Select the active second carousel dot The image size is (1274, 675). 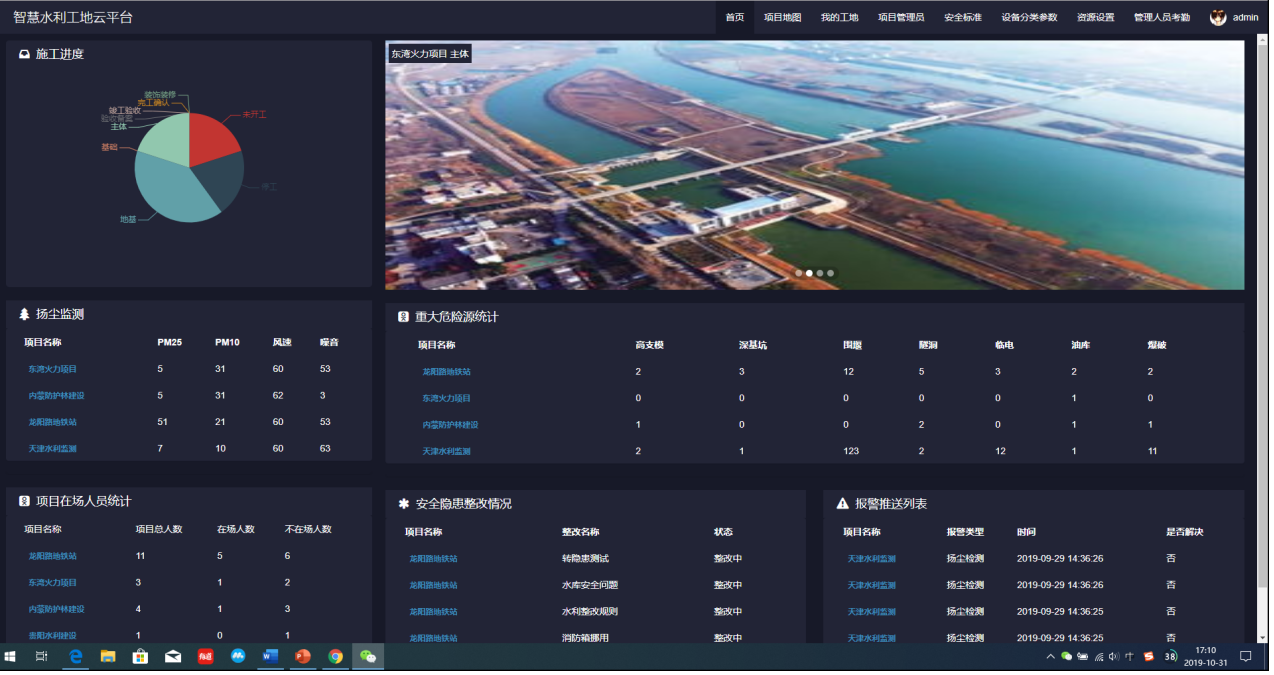pos(809,273)
